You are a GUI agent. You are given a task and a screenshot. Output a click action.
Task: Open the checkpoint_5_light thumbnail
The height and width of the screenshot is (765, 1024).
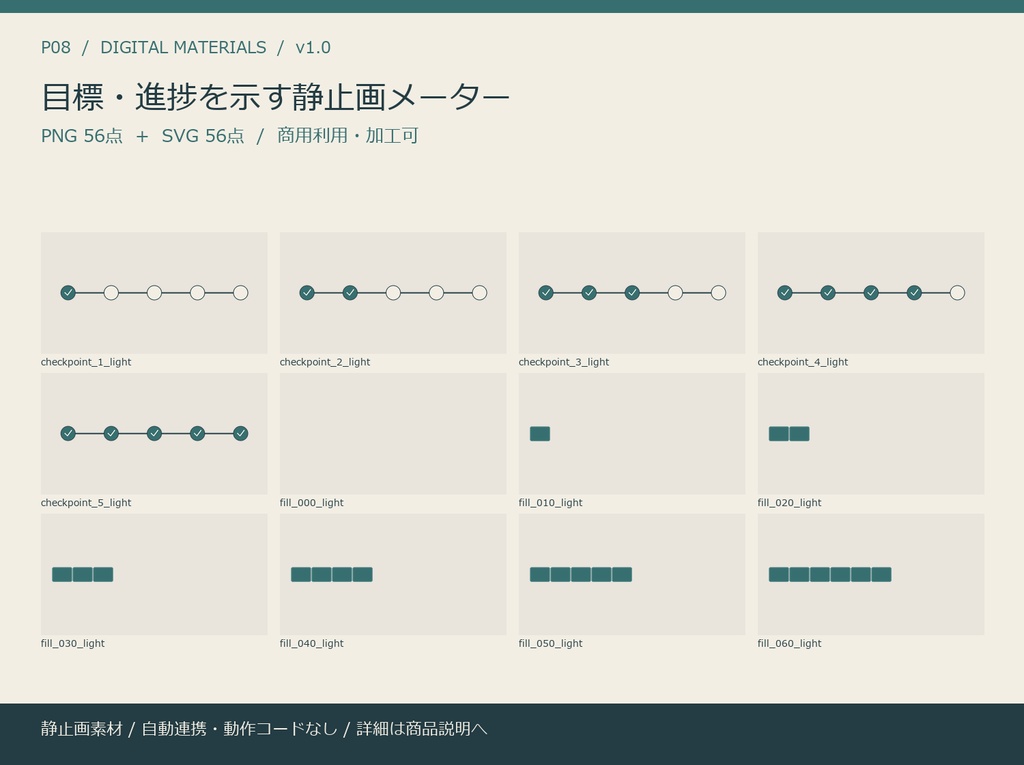pyautogui.click(x=154, y=434)
